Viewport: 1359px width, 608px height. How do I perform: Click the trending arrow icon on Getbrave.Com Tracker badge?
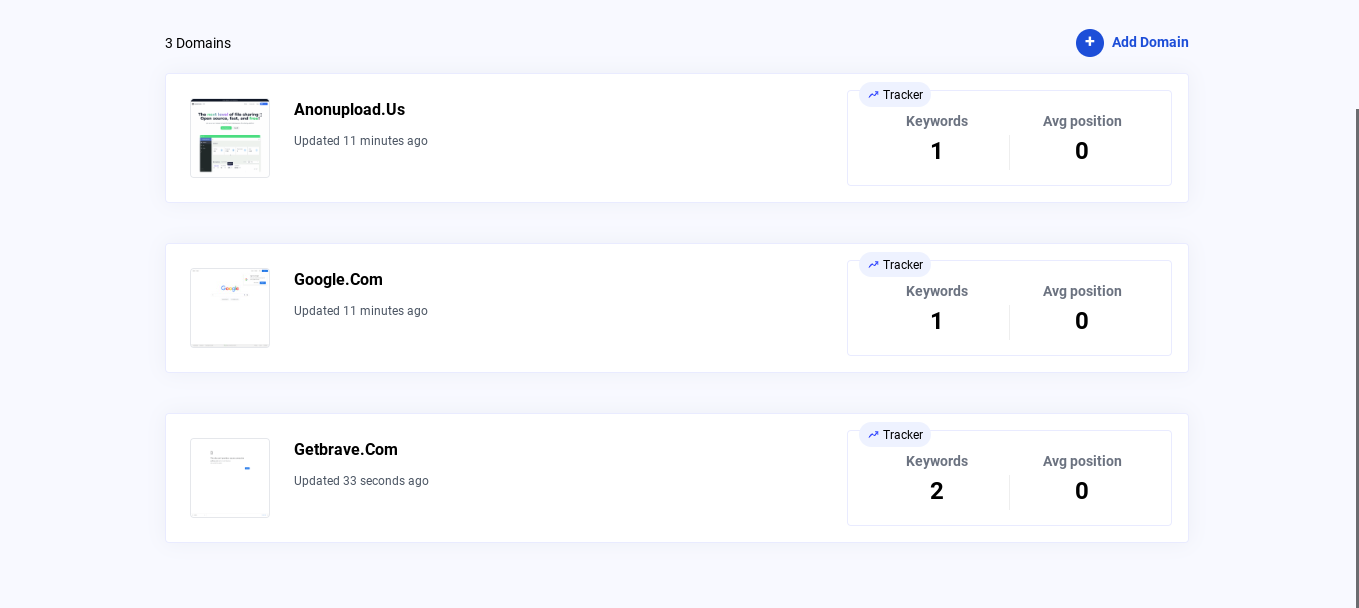pyautogui.click(x=871, y=435)
